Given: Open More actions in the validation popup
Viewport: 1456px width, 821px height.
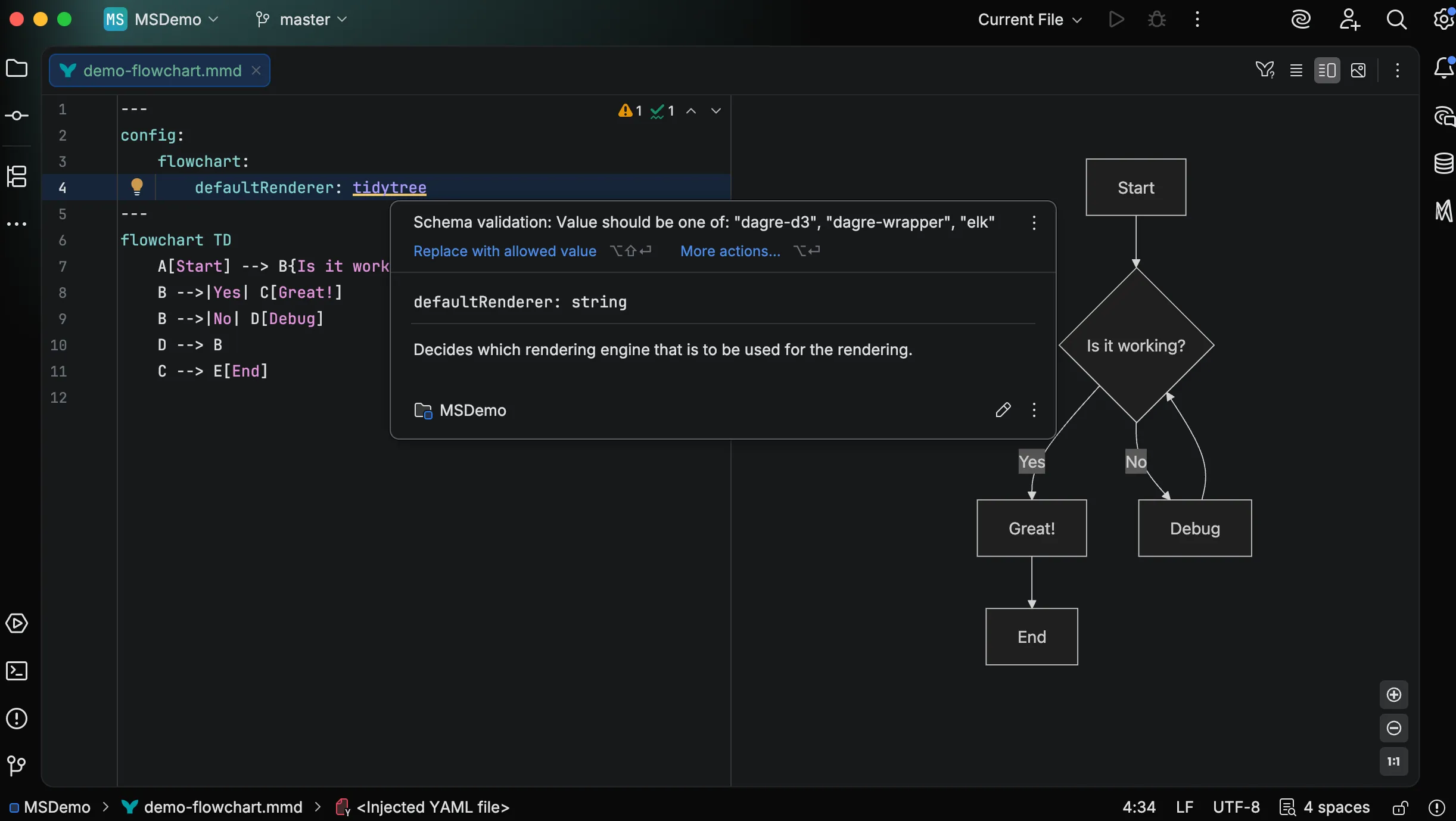Looking at the screenshot, I should tap(728, 251).
